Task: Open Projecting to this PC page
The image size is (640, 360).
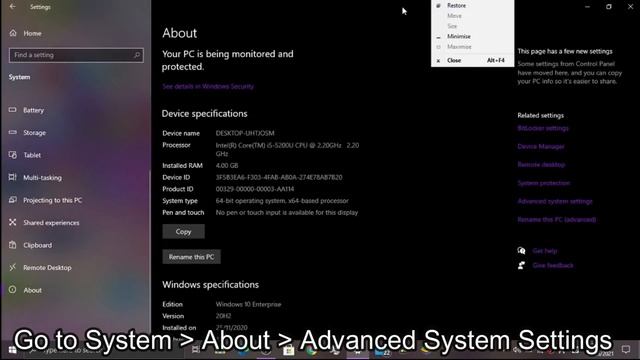Action: 45,200
